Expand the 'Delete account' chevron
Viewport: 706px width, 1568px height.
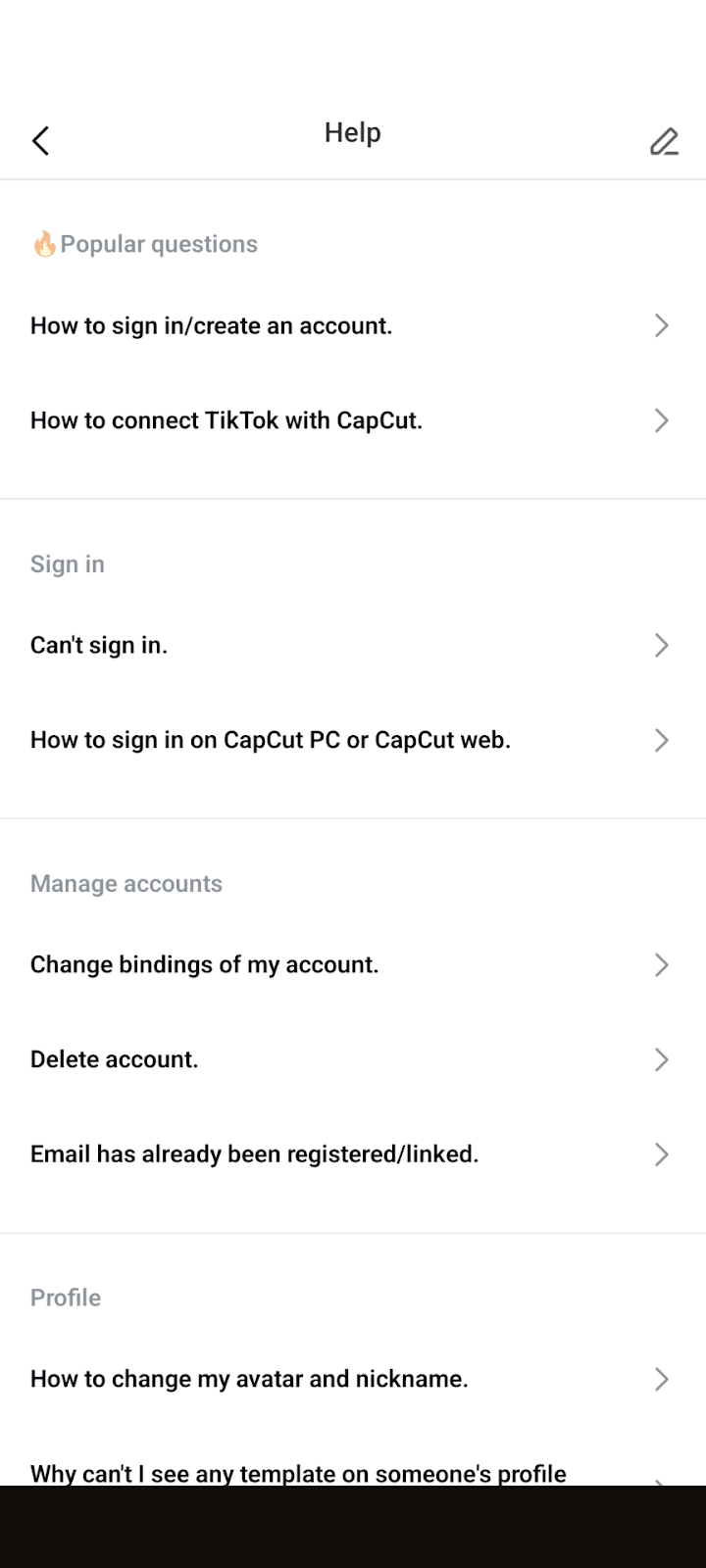tap(661, 1059)
